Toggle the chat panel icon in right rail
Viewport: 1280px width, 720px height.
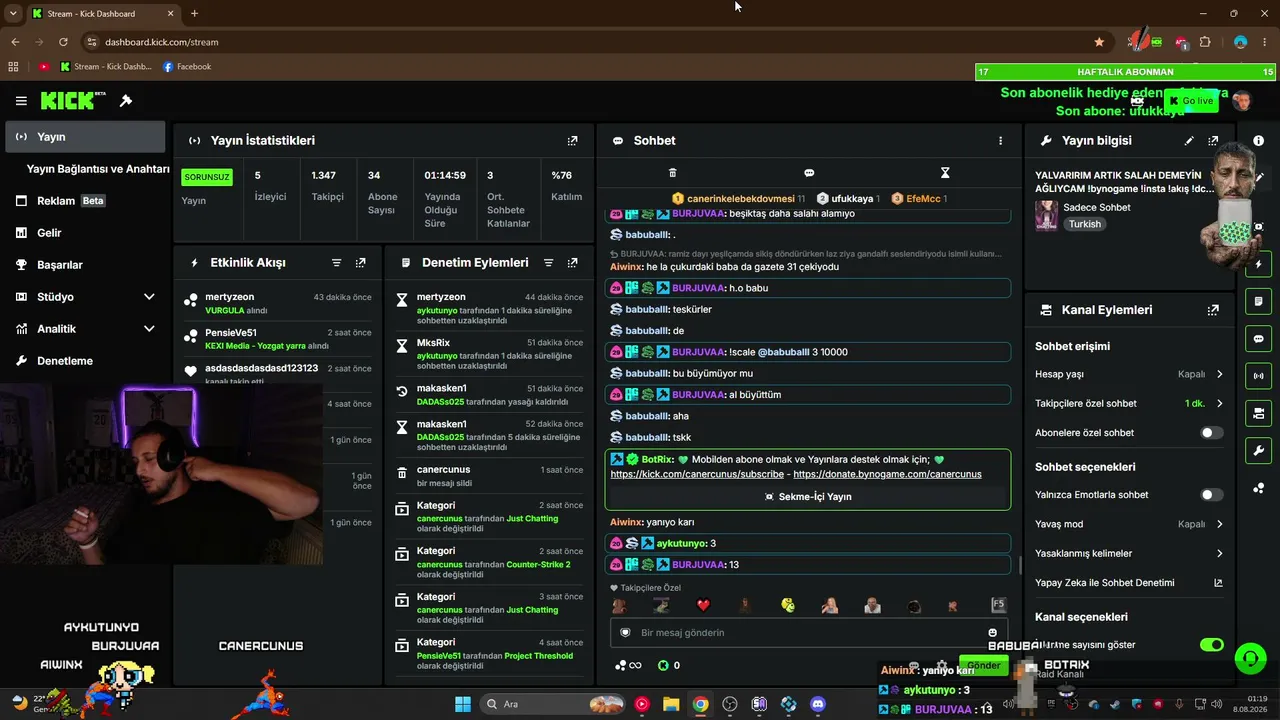1259,339
